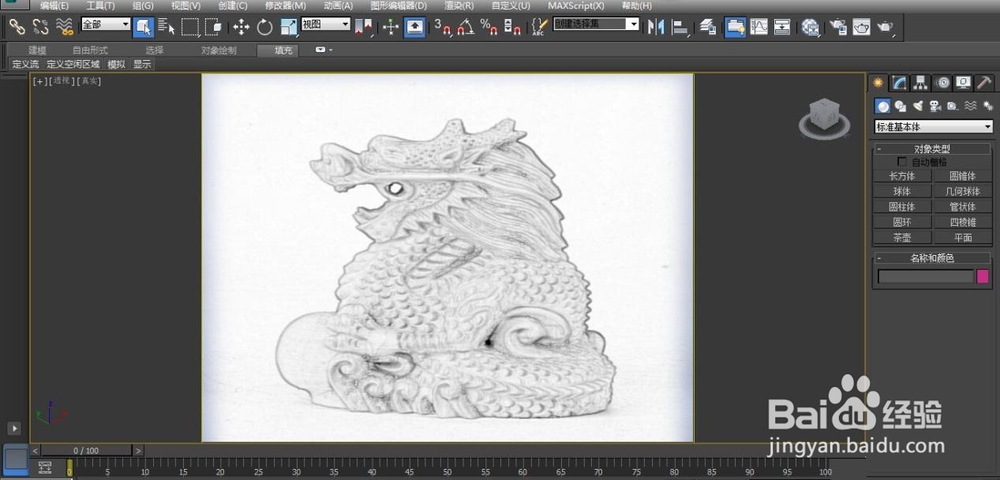
Task: Open the 渲染(R) menu
Action: [x=459, y=6]
